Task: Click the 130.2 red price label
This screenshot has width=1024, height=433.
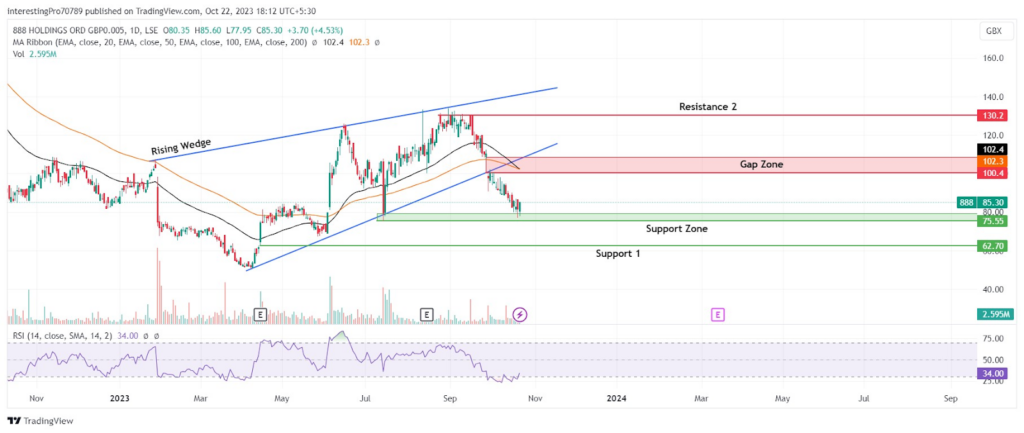Action: tap(991, 116)
